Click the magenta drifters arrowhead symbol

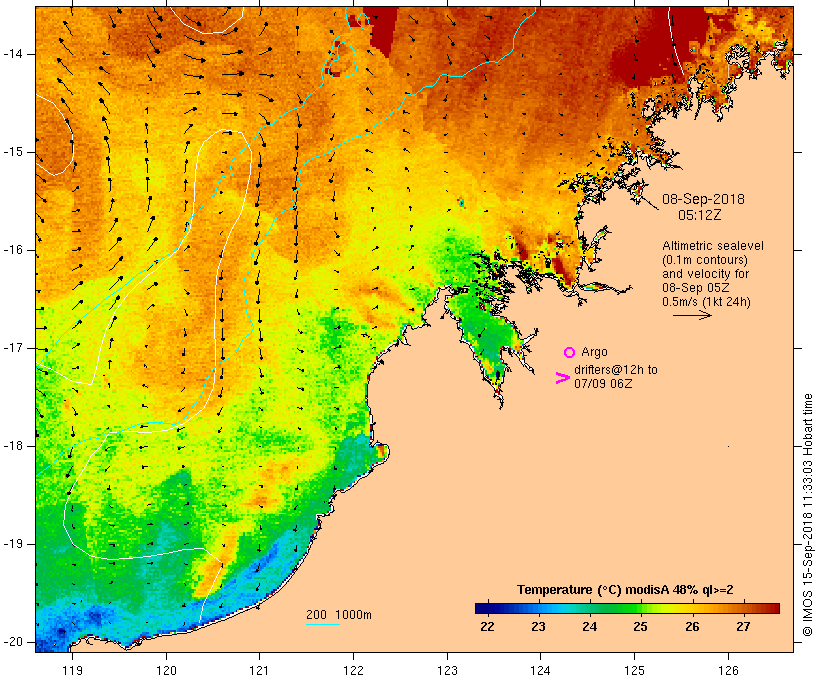562,378
